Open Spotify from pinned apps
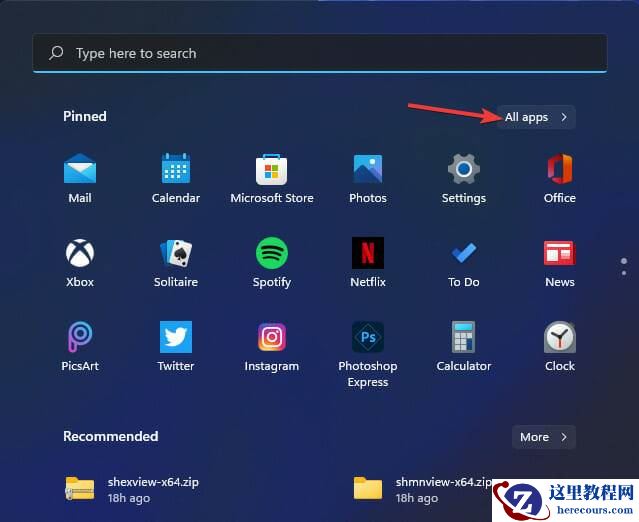Screen dimensions: 639x522 coord(272,263)
